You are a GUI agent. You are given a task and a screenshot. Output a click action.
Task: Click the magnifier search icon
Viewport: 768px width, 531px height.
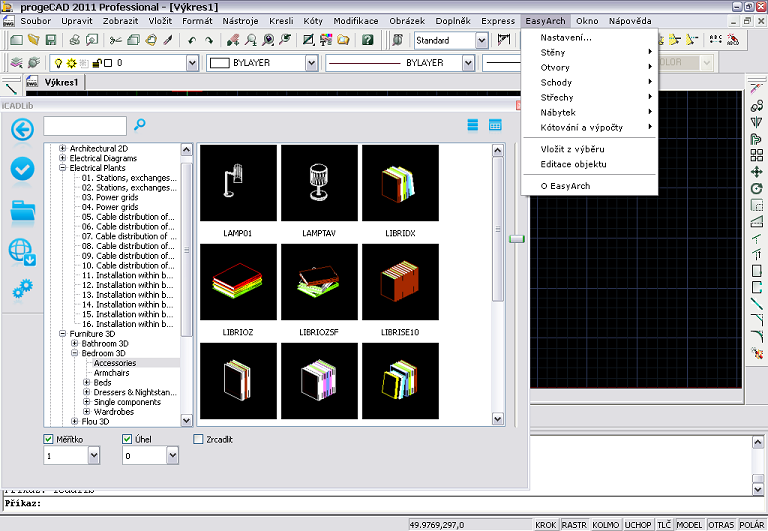coord(140,124)
